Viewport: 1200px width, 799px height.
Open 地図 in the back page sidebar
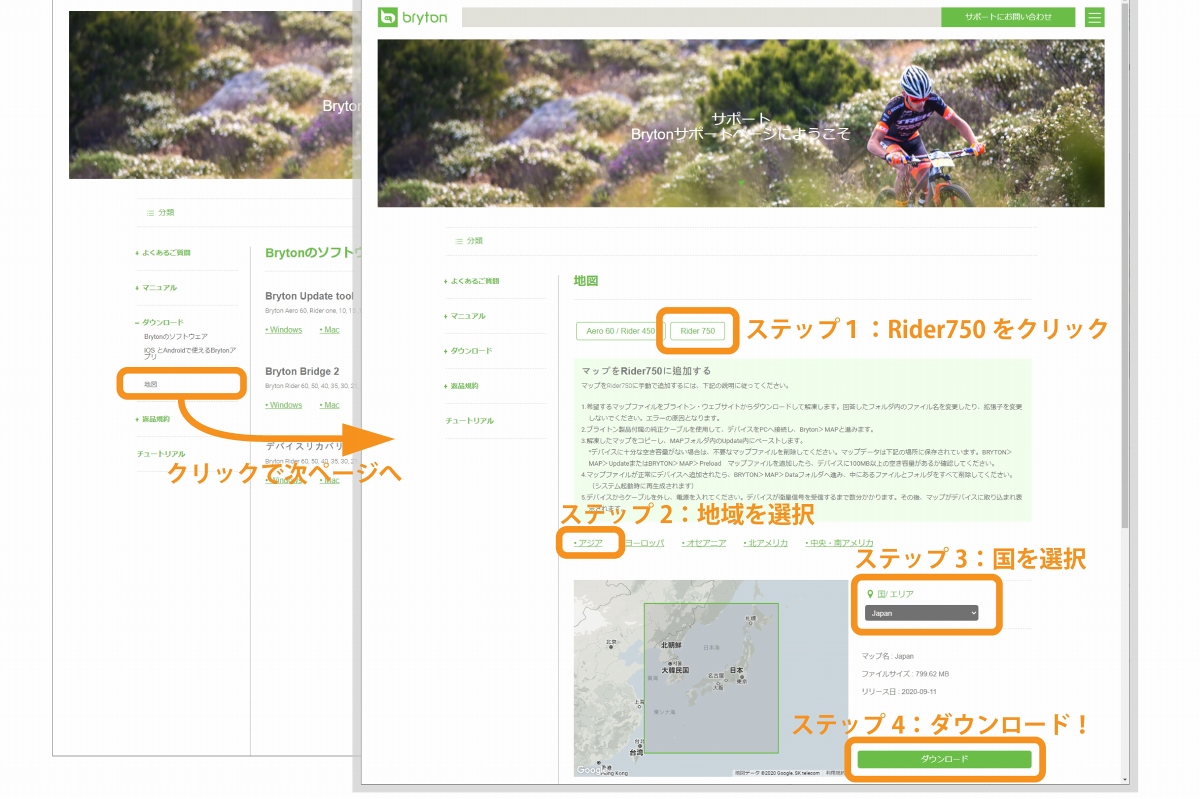[x=151, y=384]
